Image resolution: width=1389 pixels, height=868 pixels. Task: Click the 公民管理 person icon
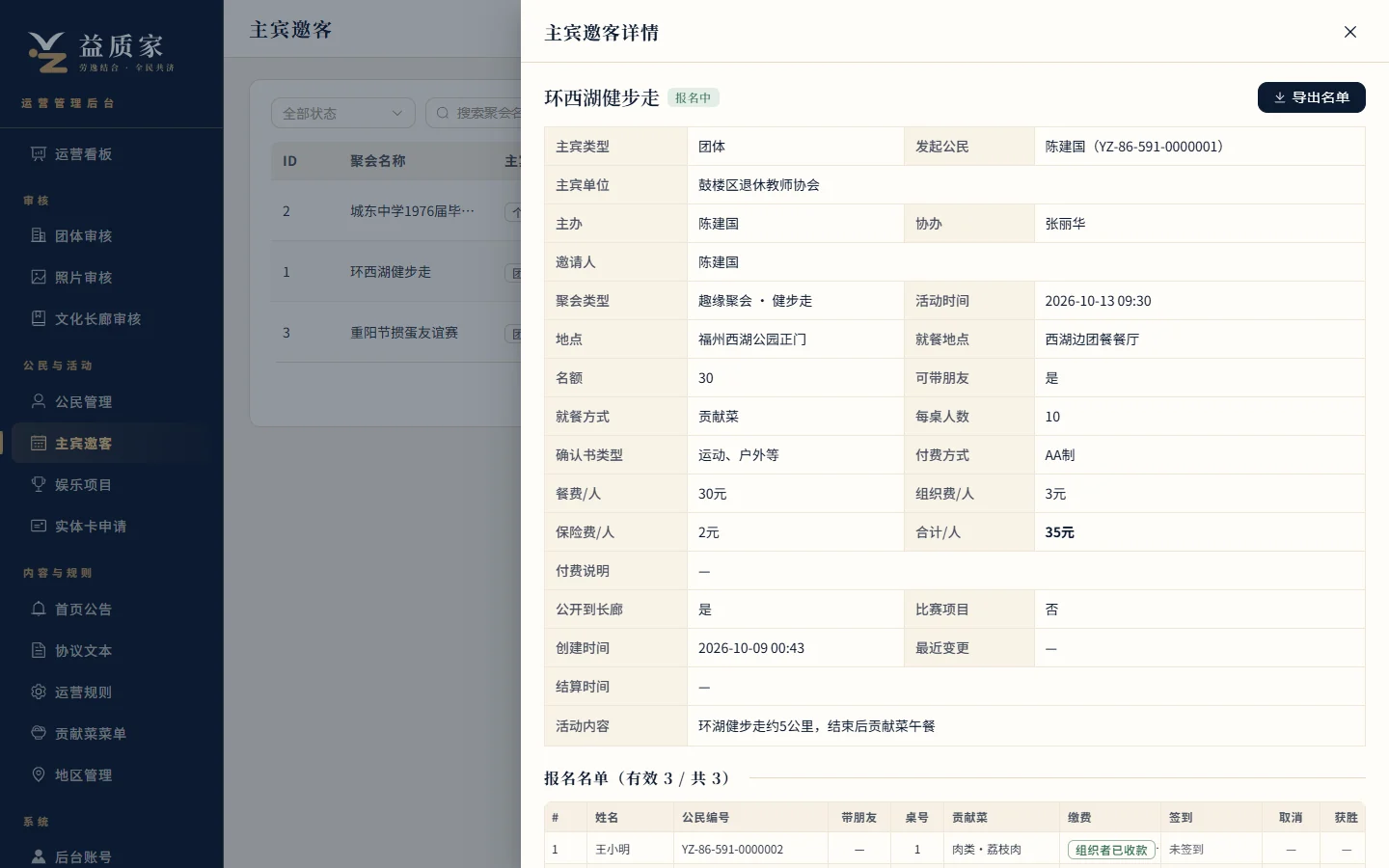tap(39, 401)
